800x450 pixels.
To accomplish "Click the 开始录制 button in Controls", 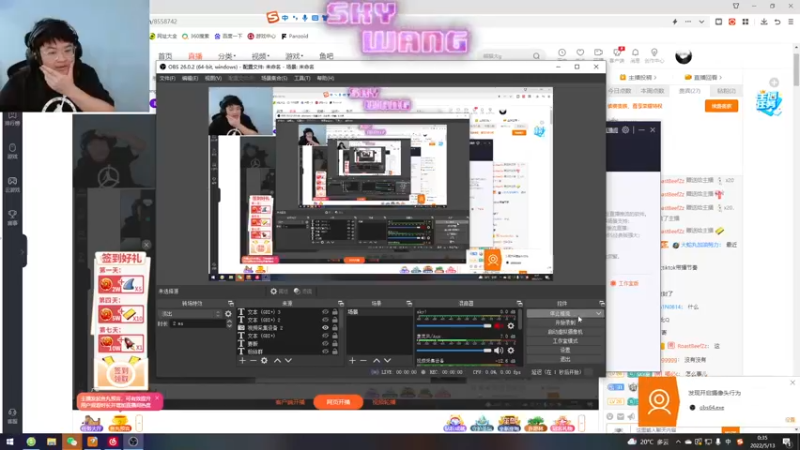I will click(x=565, y=322).
